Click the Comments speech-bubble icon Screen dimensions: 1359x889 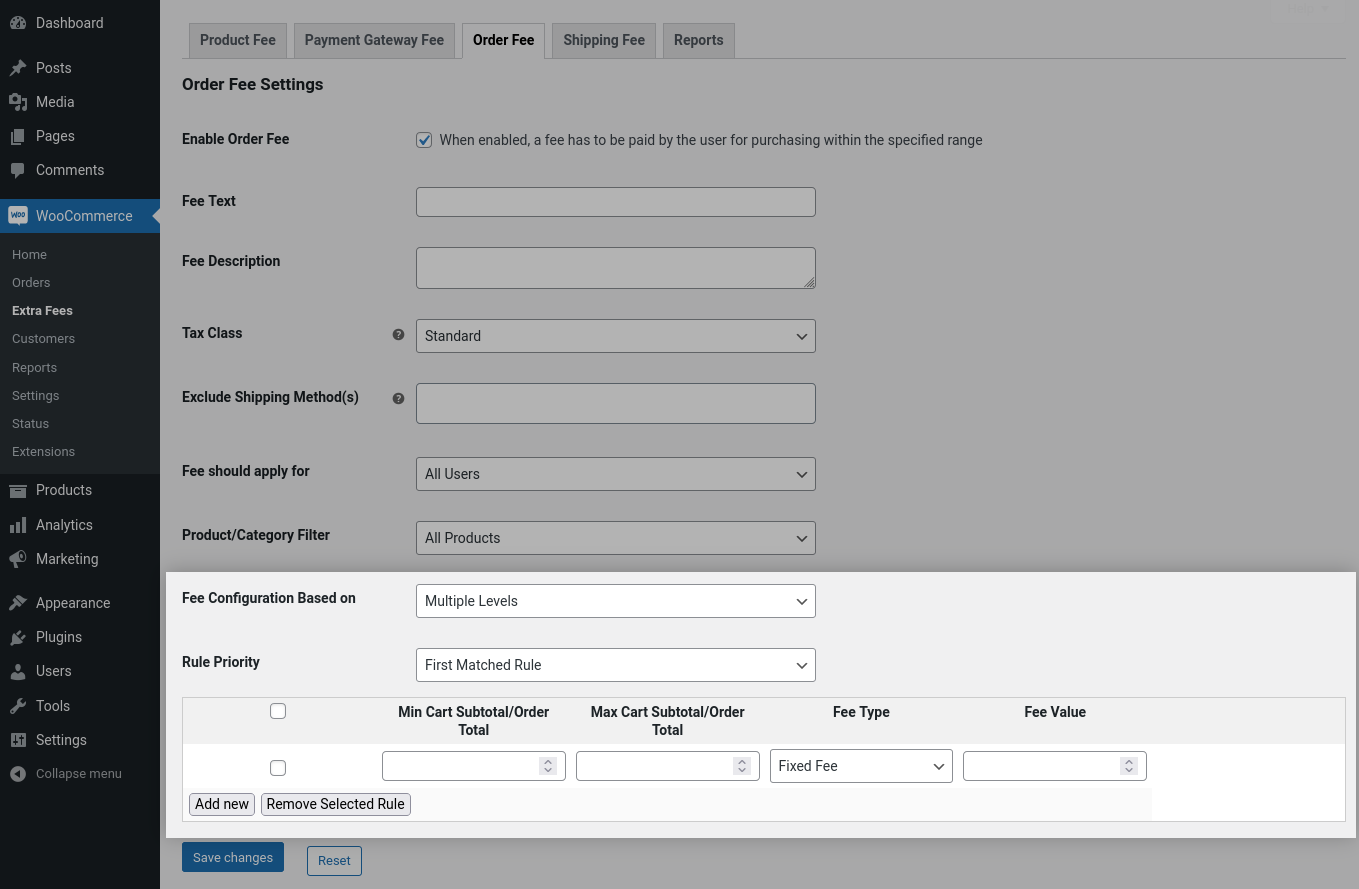click(22, 169)
